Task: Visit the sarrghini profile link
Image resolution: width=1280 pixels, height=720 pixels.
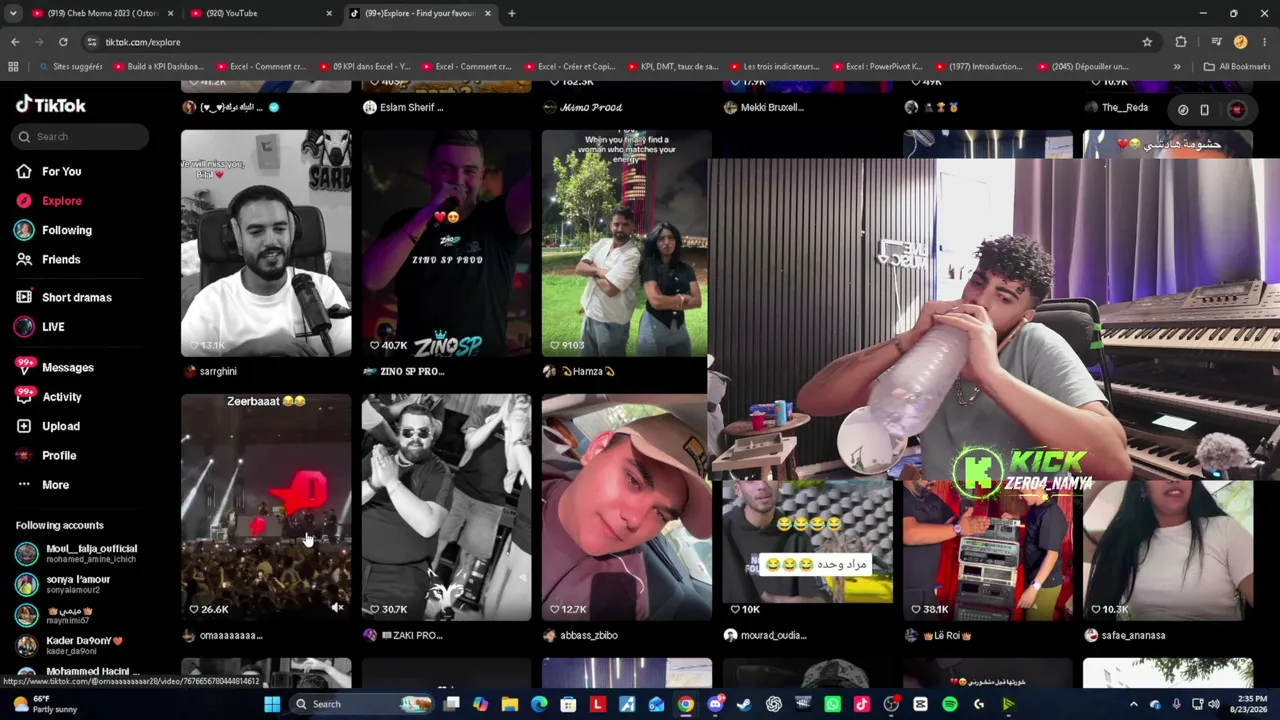Action: (x=217, y=371)
